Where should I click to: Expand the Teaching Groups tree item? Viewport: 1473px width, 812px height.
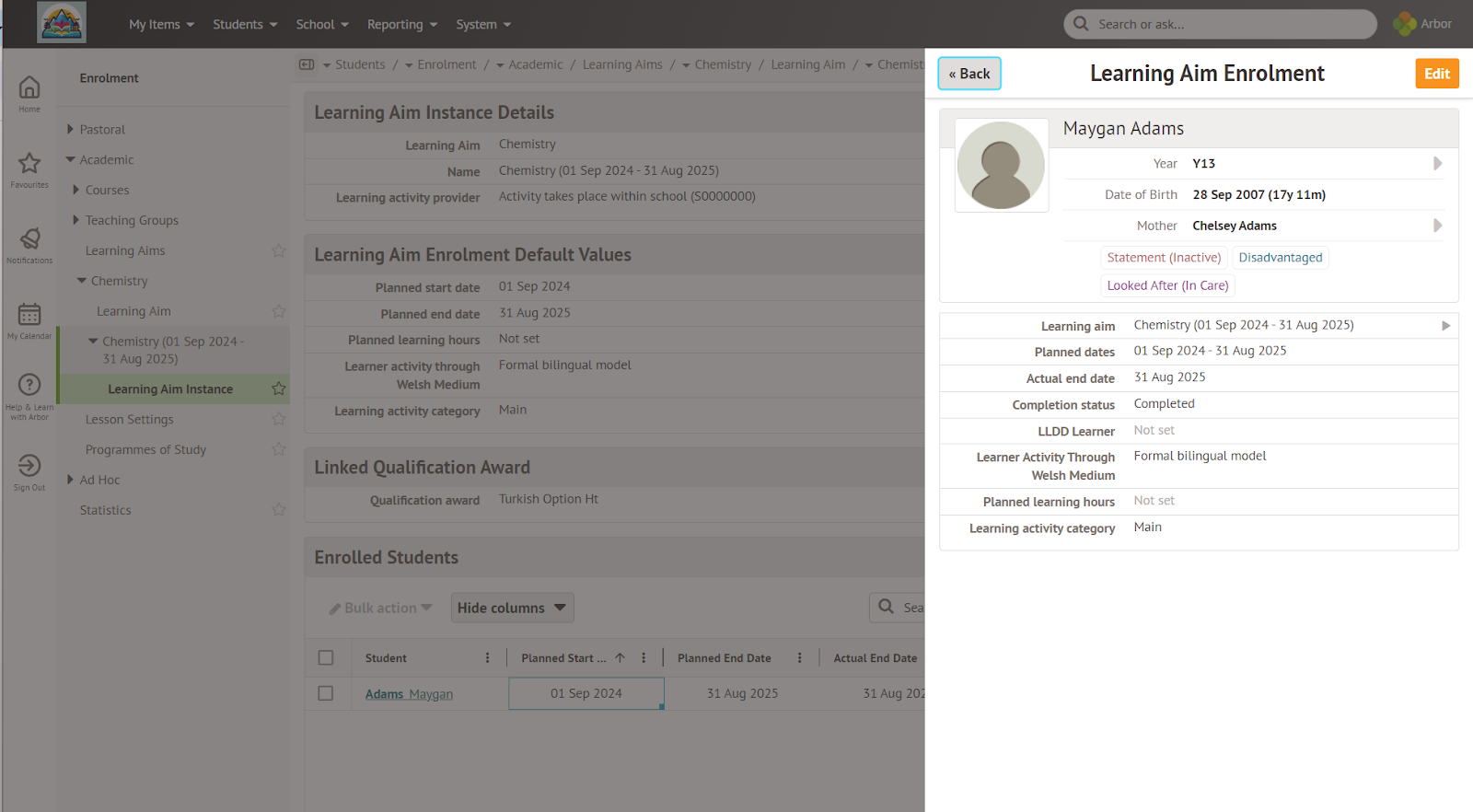pyautogui.click(x=76, y=220)
